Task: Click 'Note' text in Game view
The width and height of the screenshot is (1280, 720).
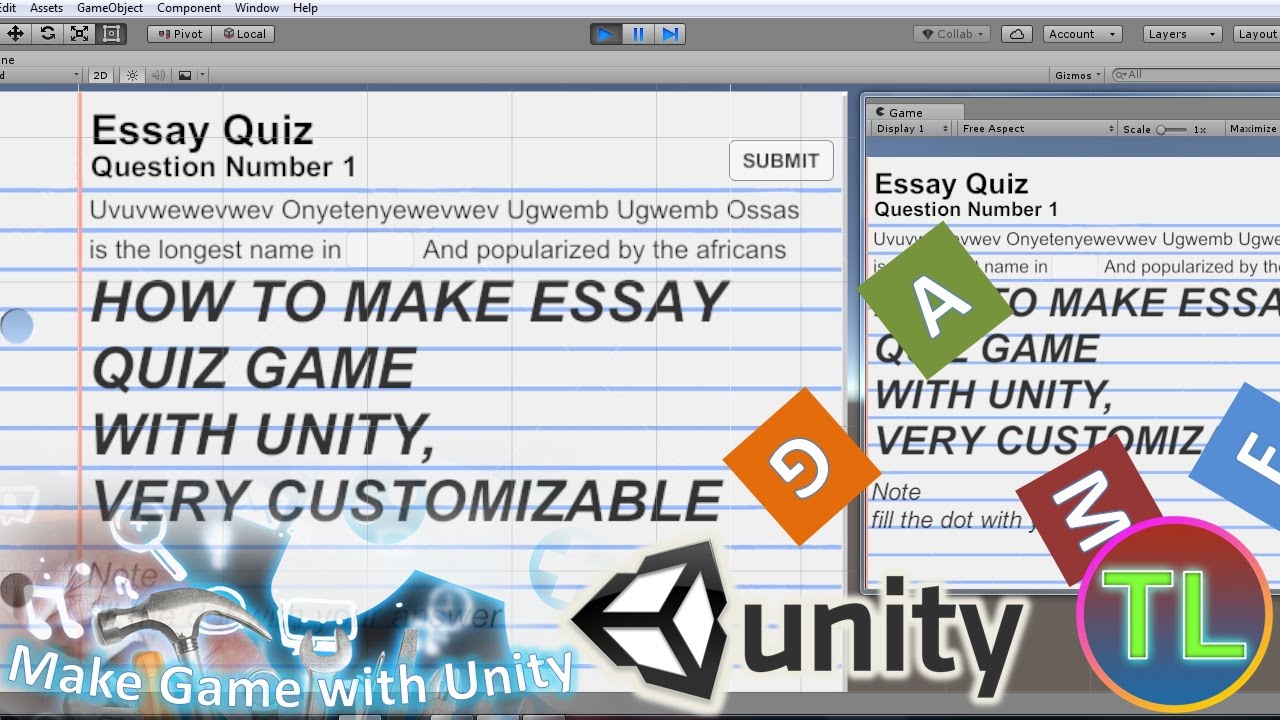Action: (896, 492)
